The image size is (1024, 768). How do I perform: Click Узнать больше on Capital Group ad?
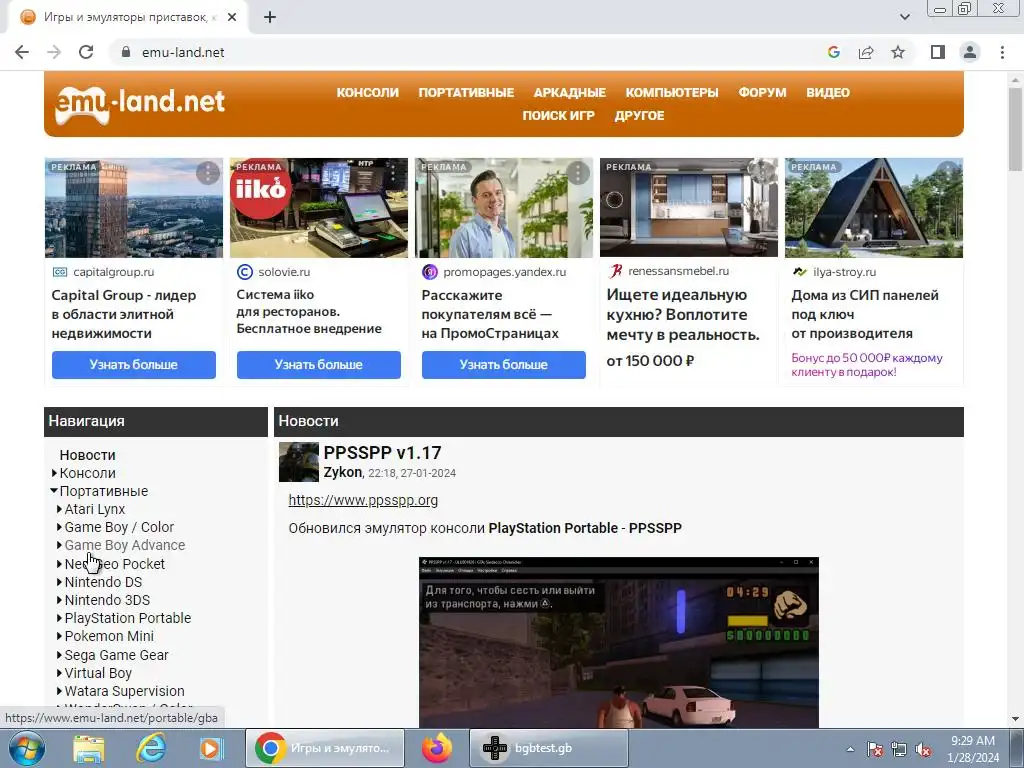tap(134, 365)
